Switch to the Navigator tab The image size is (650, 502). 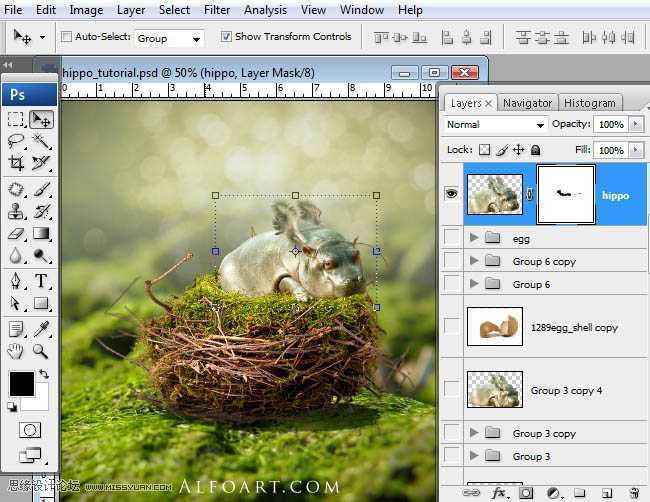527,103
